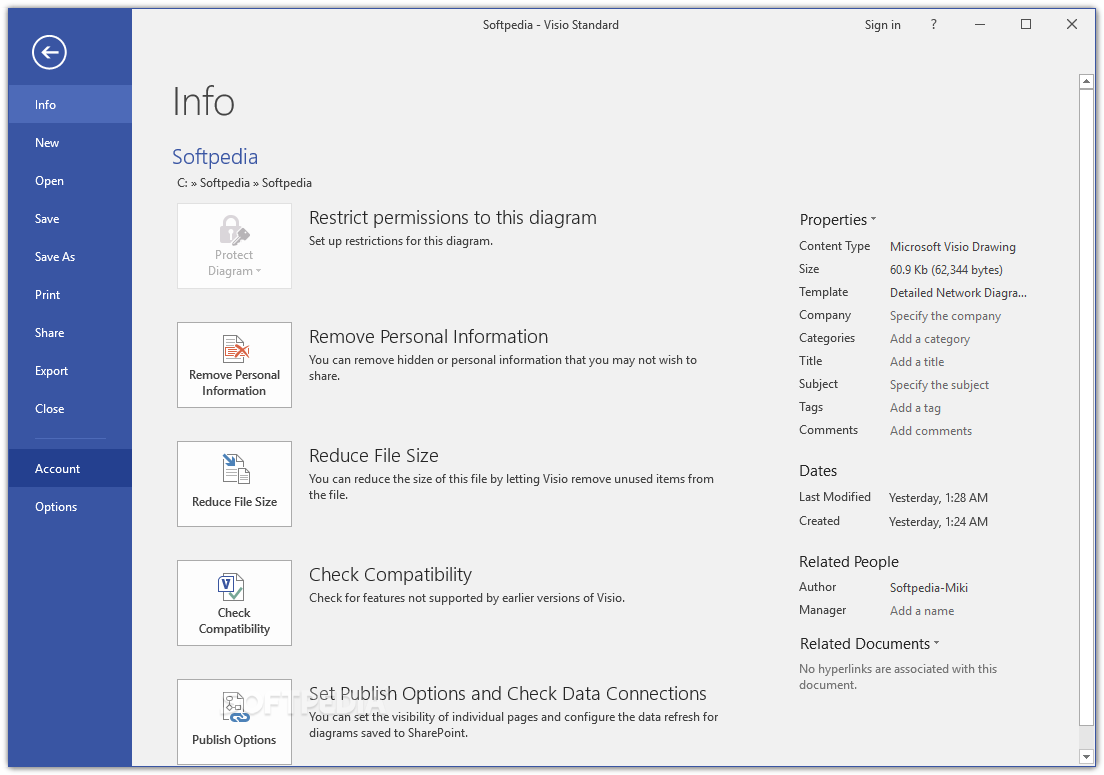Click the Reduce File Size icon
1104x775 pixels.
point(234,483)
